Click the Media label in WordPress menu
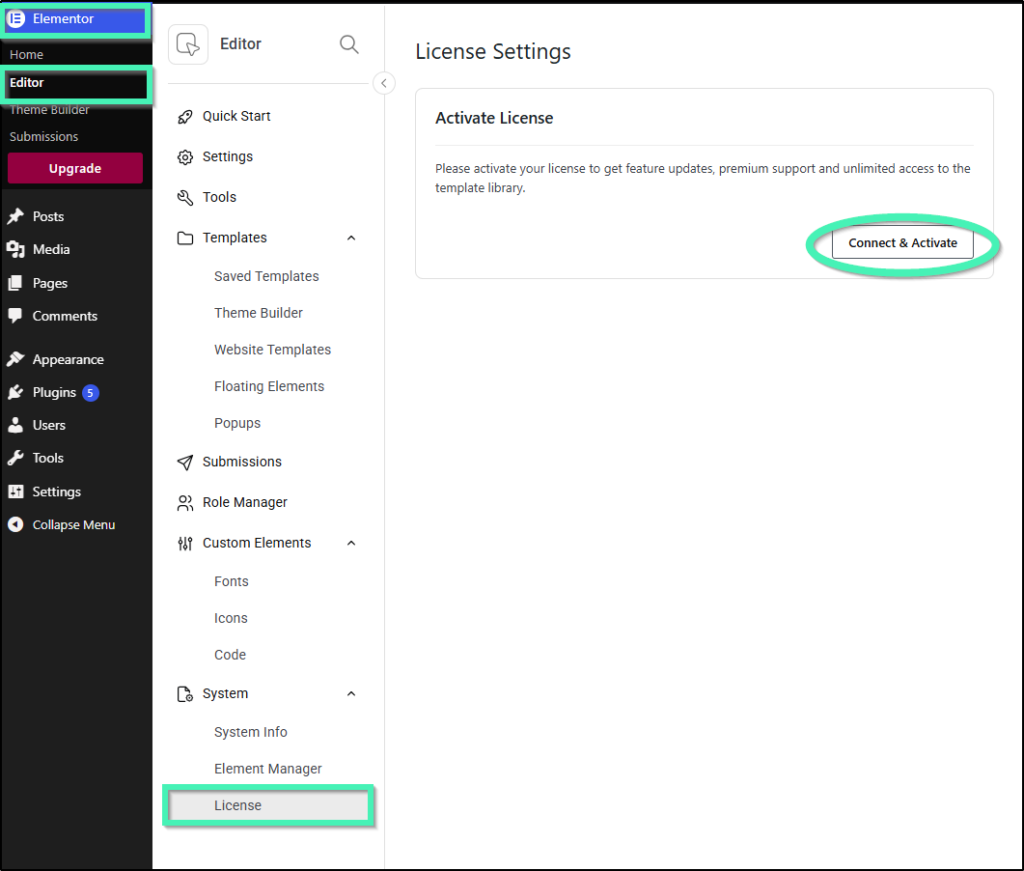Image resolution: width=1024 pixels, height=871 pixels. 51,249
